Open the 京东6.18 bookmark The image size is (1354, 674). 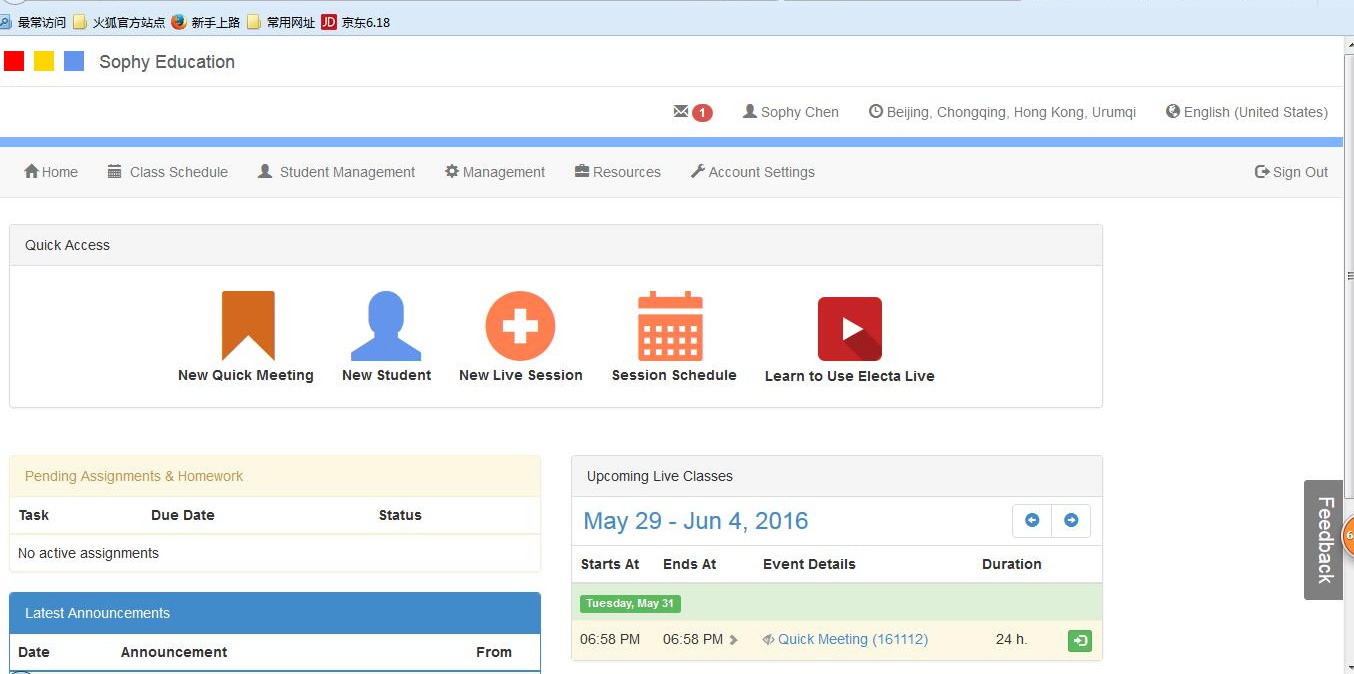[356, 22]
